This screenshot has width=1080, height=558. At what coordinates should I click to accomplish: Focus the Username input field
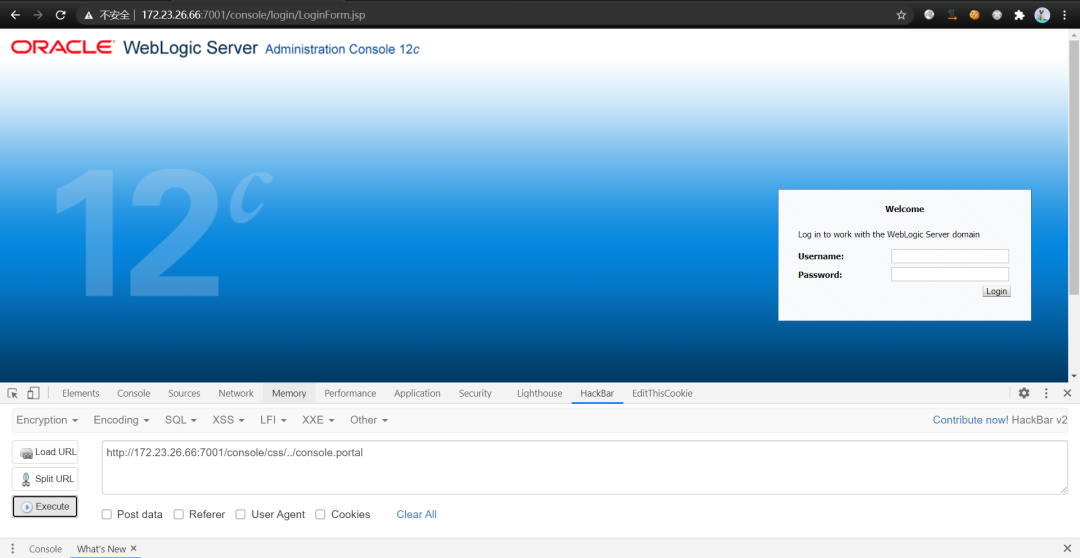(950, 256)
